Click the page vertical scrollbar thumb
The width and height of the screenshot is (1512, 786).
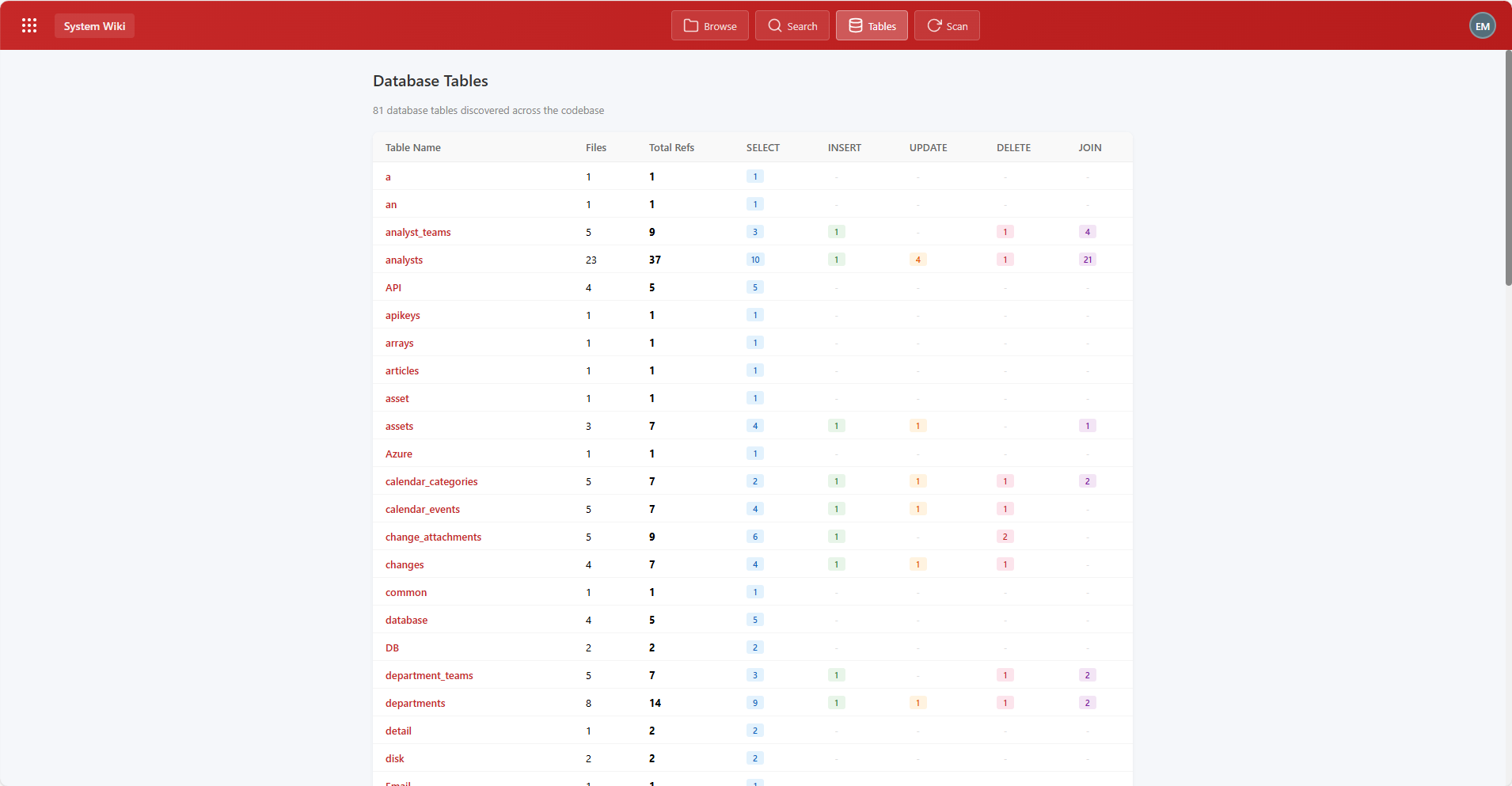coord(1508,168)
